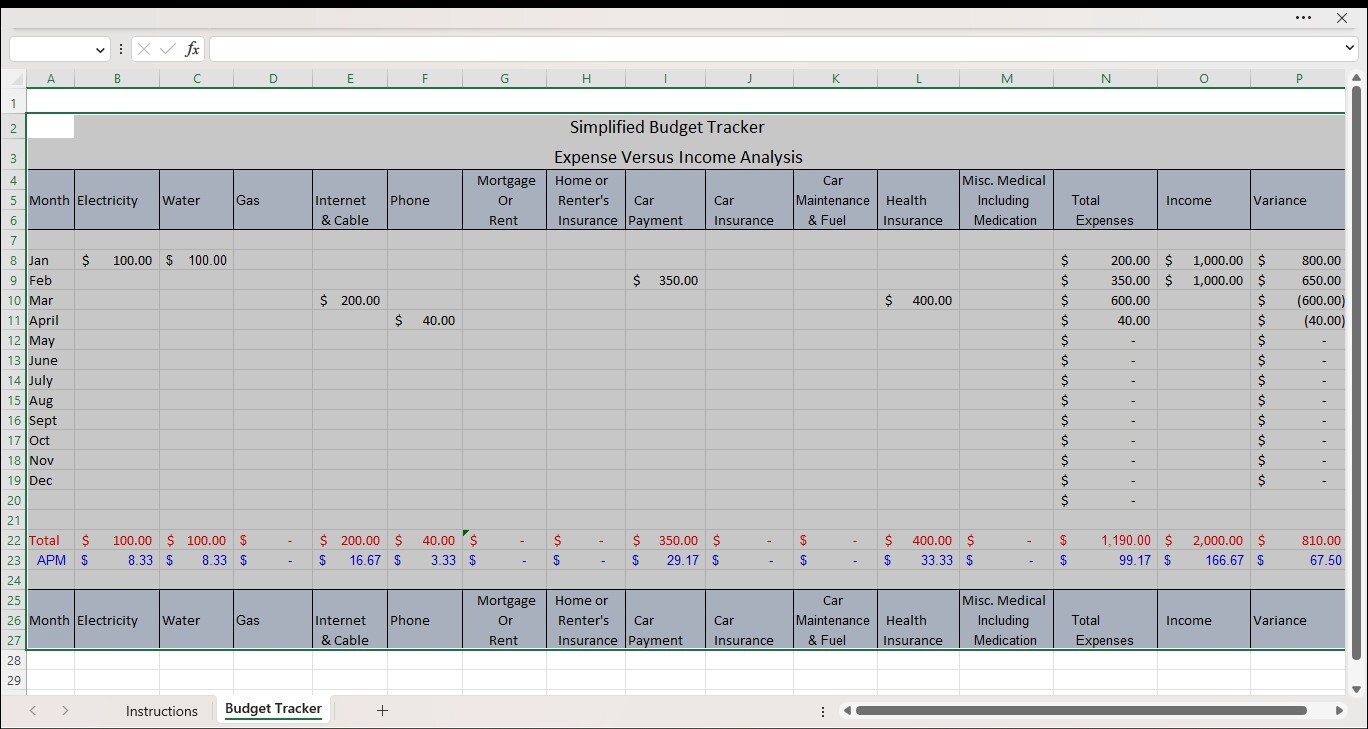1368x729 pixels.
Task: Click the 'Feb' month cell
Action: (50, 280)
